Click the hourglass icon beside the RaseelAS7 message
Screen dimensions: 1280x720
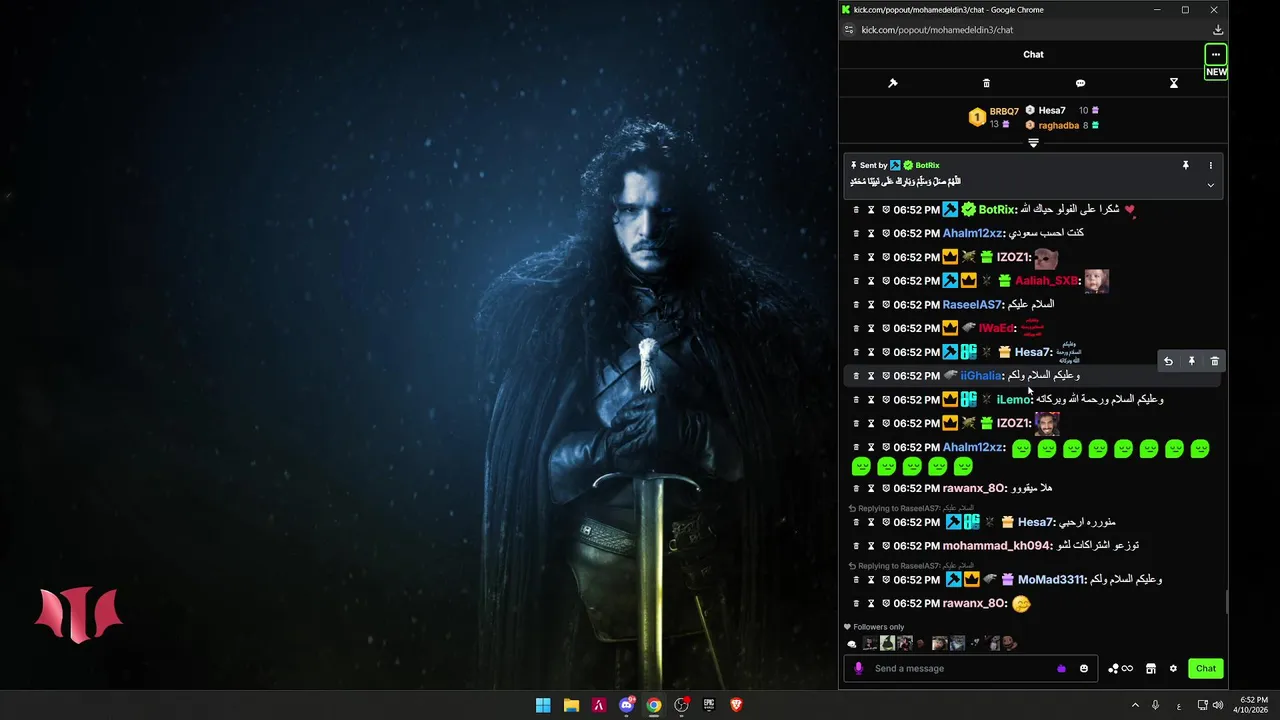click(x=871, y=305)
